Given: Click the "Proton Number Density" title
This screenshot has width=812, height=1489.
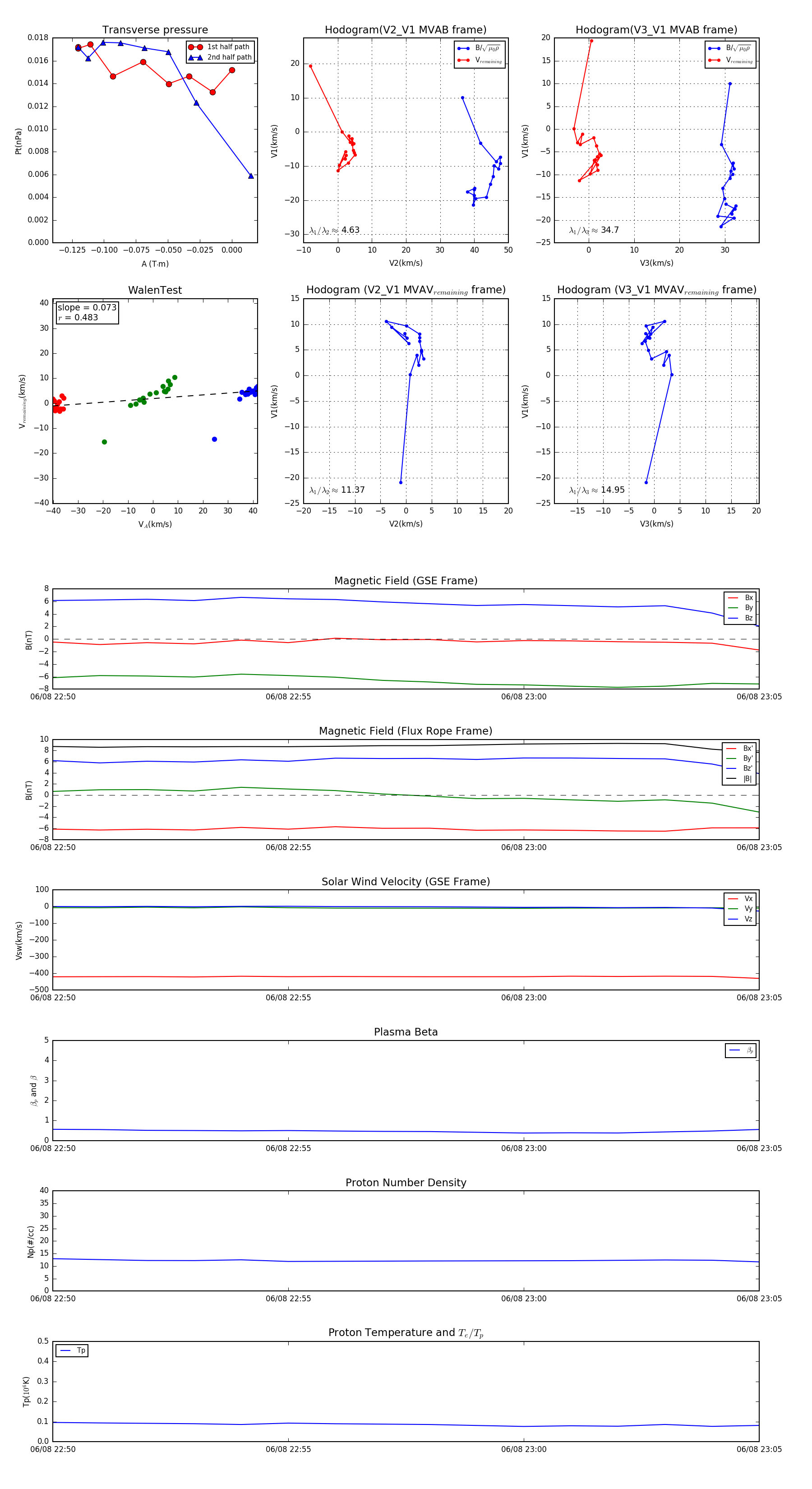Looking at the screenshot, I should point(406,1183).
